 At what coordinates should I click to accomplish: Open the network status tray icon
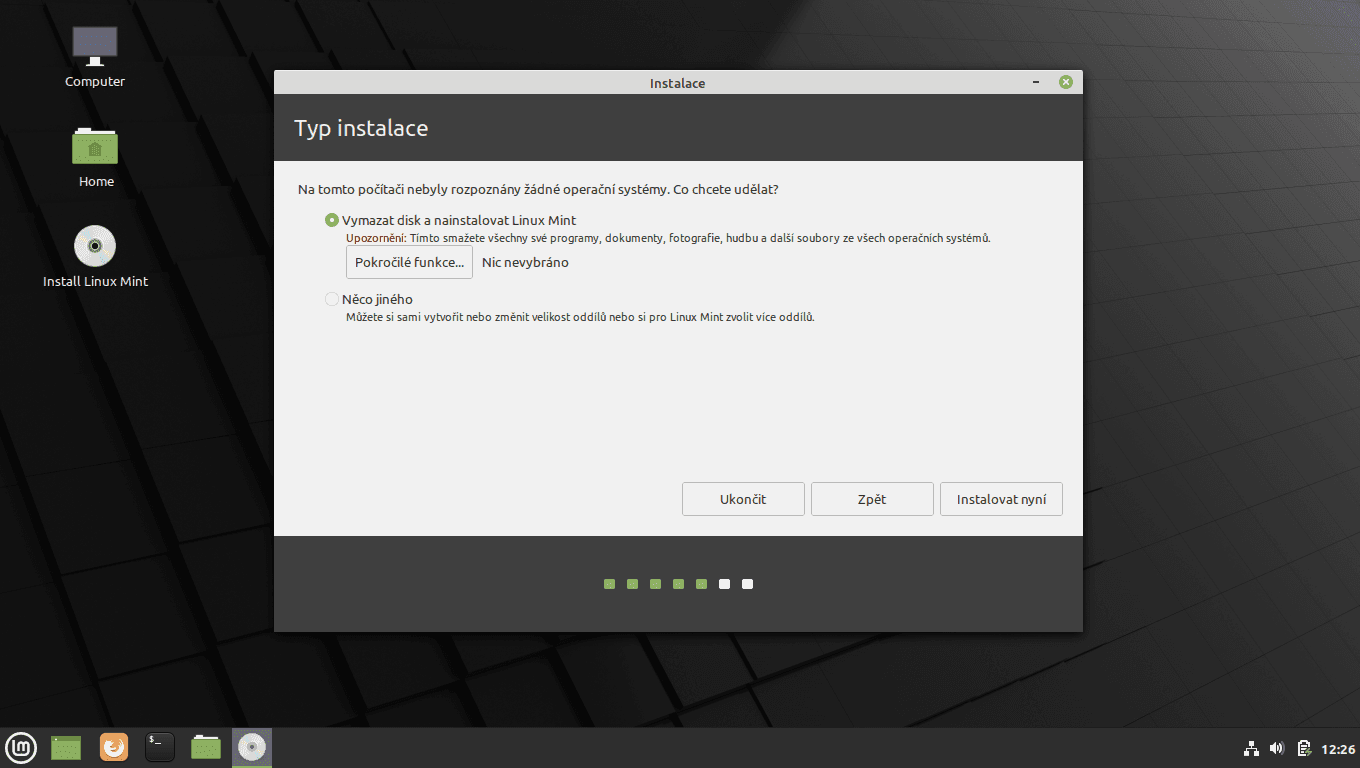point(1251,747)
